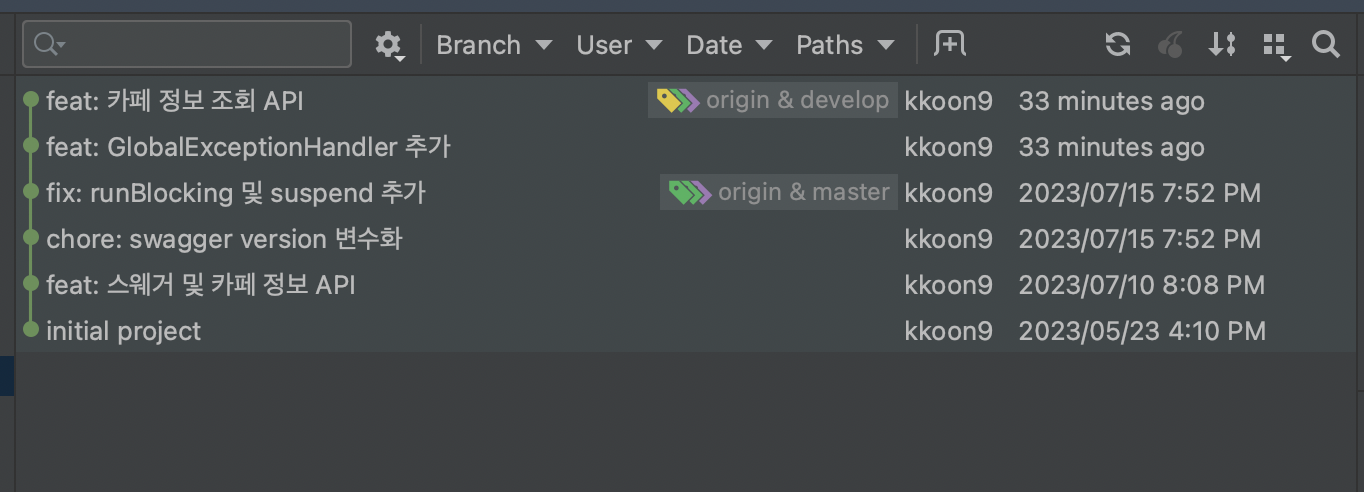Viewport: 1364px width, 492px height.
Task: Click the magnifier Find icon at right
Action: point(1326,44)
